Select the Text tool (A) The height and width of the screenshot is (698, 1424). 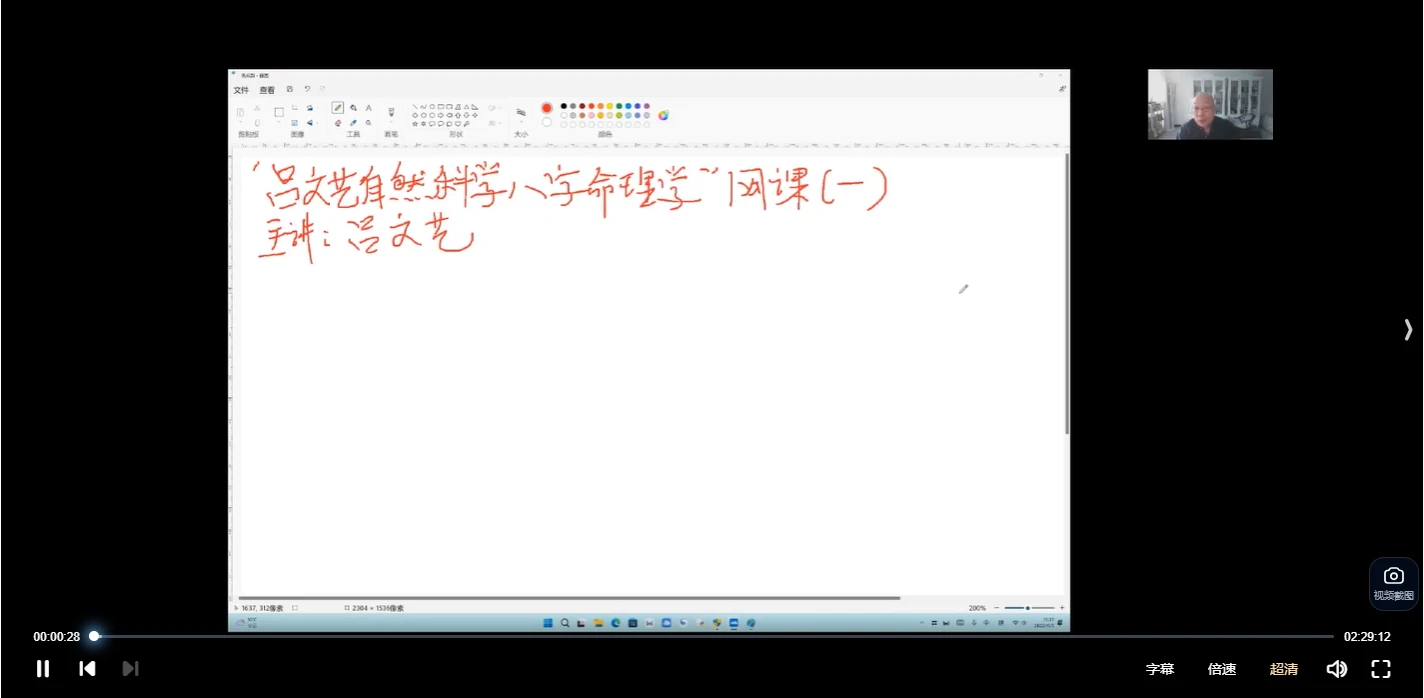pos(368,108)
